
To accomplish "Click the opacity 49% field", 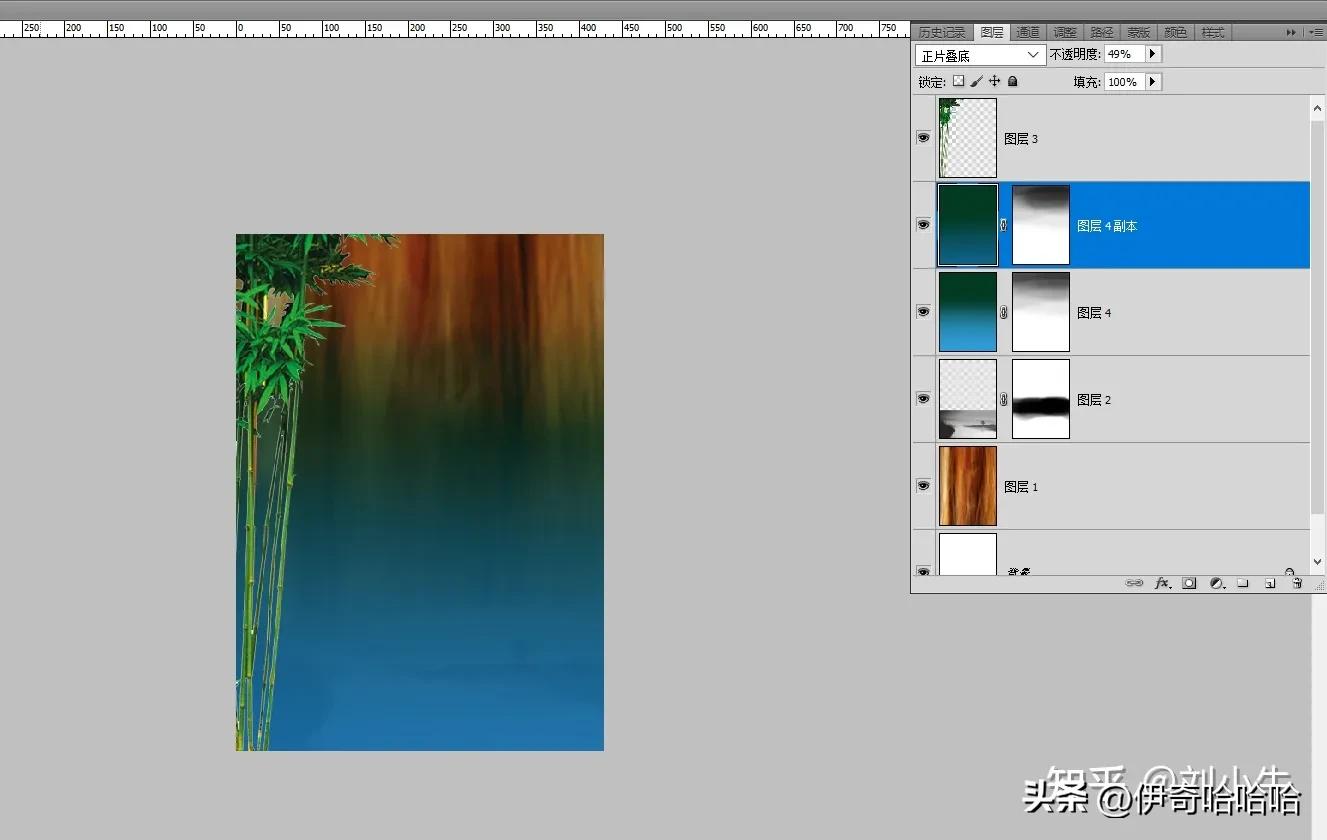I will pos(1124,54).
